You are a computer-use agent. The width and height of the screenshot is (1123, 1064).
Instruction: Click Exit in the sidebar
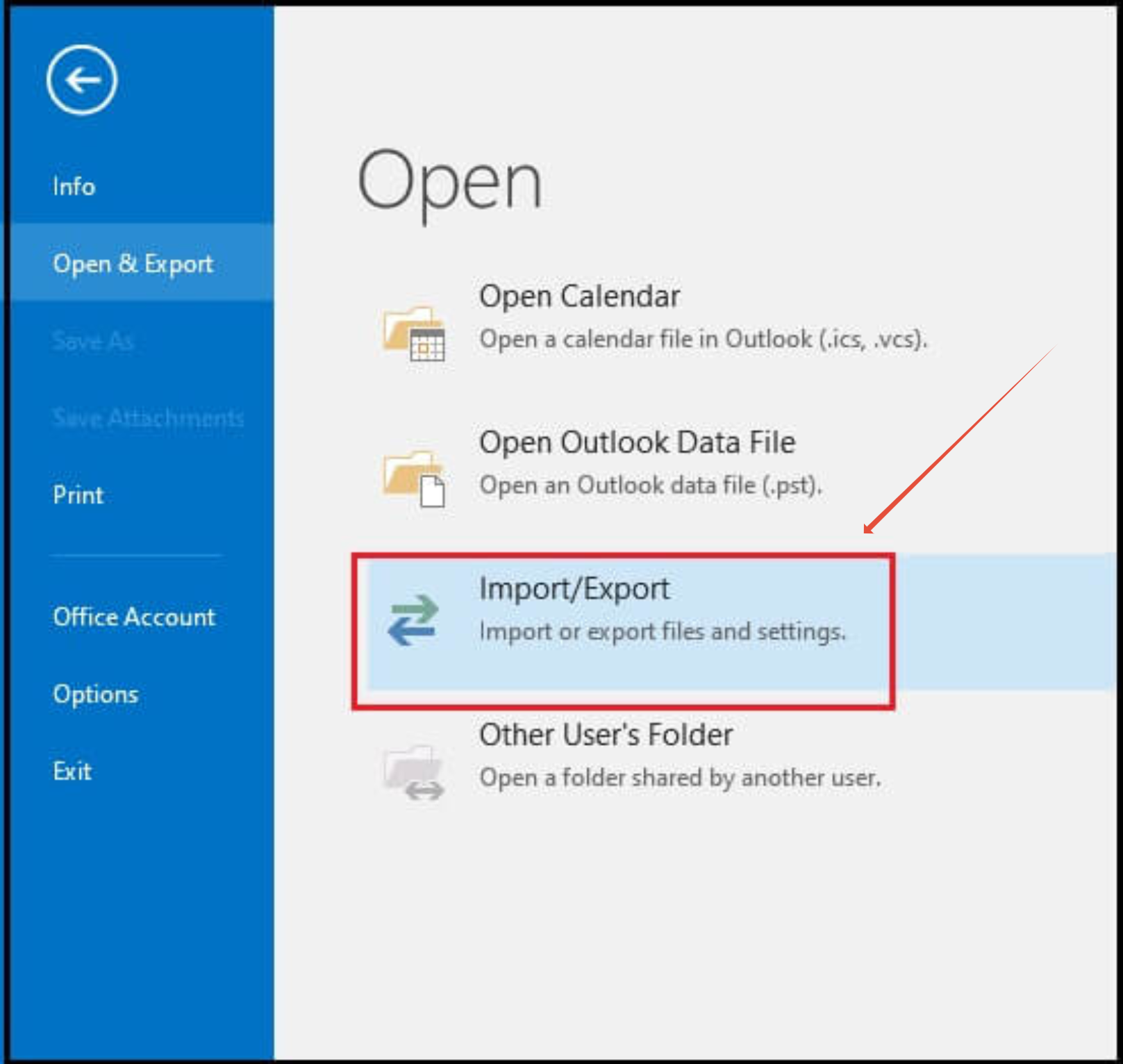pos(72,772)
